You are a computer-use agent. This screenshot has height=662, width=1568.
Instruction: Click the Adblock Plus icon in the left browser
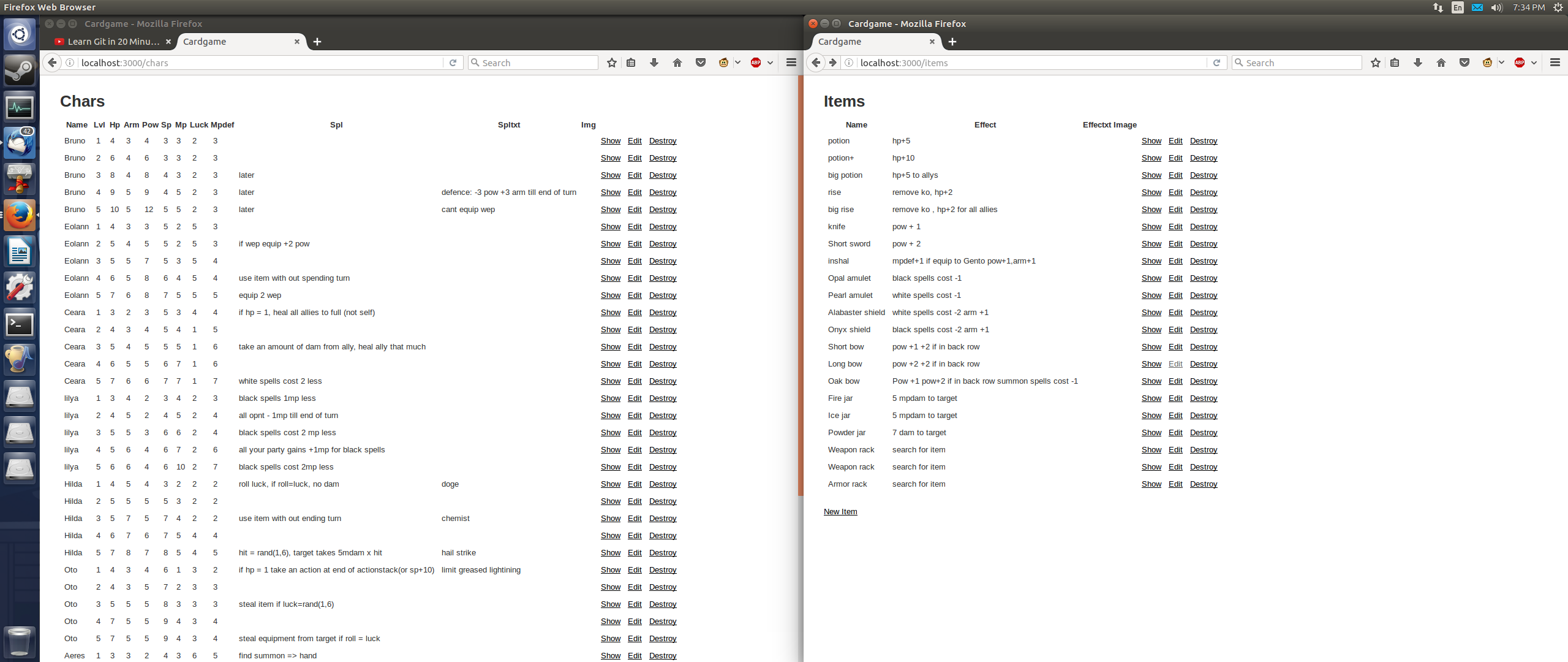[x=756, y=63]
